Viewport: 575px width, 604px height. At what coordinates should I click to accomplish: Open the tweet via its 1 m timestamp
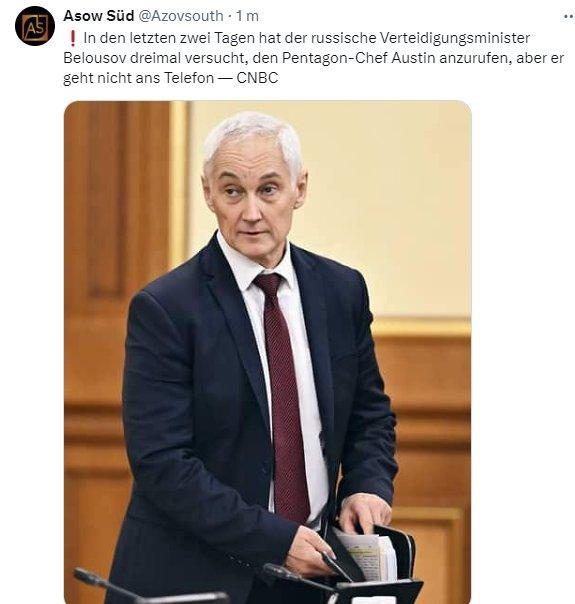click(x=247, y=16)
